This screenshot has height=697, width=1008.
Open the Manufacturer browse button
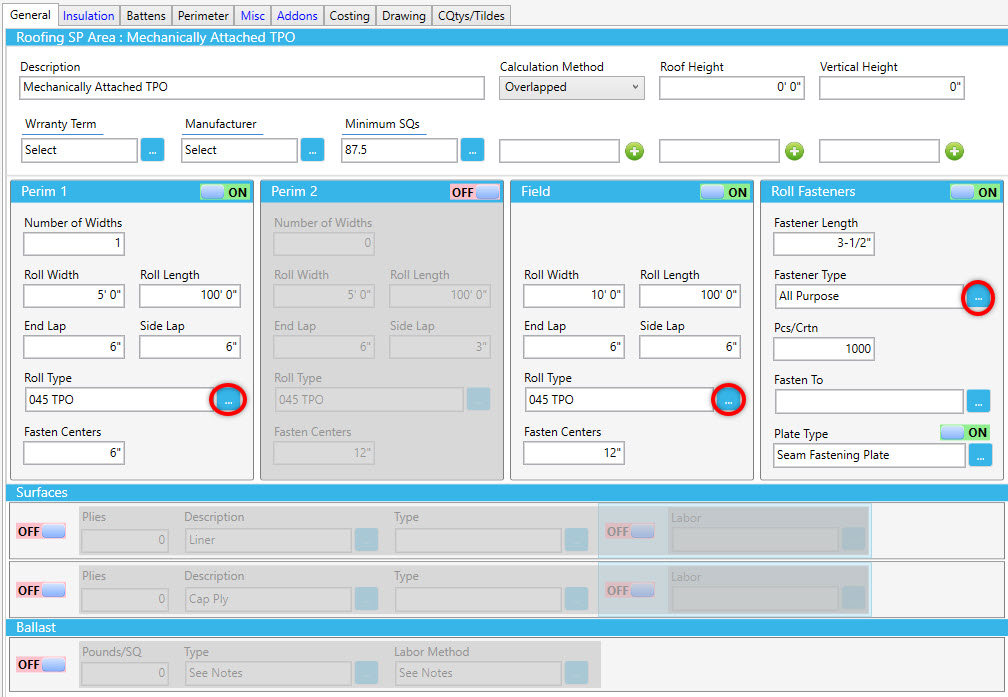pyautogui.click(x=312, y=150)
